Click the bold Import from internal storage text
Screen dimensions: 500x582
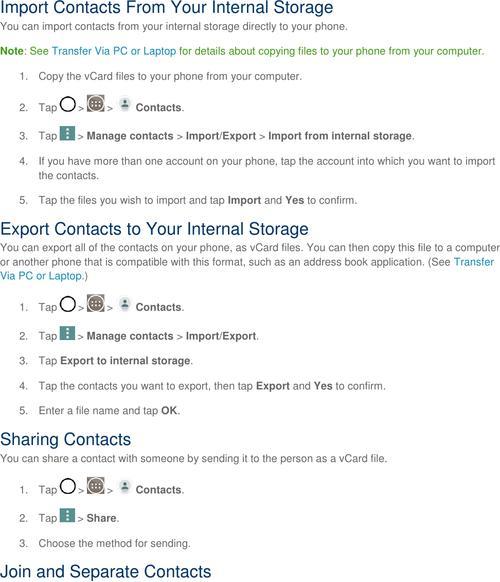click(340, 136)
